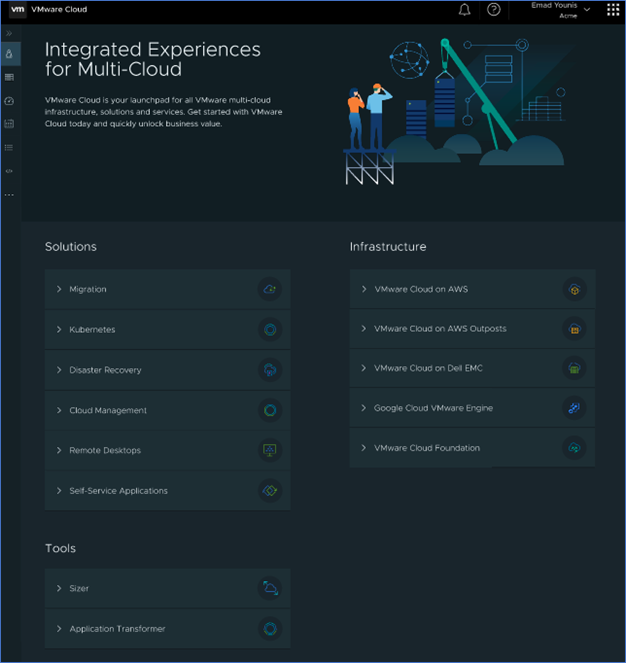Expand the Self-Service Applications row

[118, 491]
